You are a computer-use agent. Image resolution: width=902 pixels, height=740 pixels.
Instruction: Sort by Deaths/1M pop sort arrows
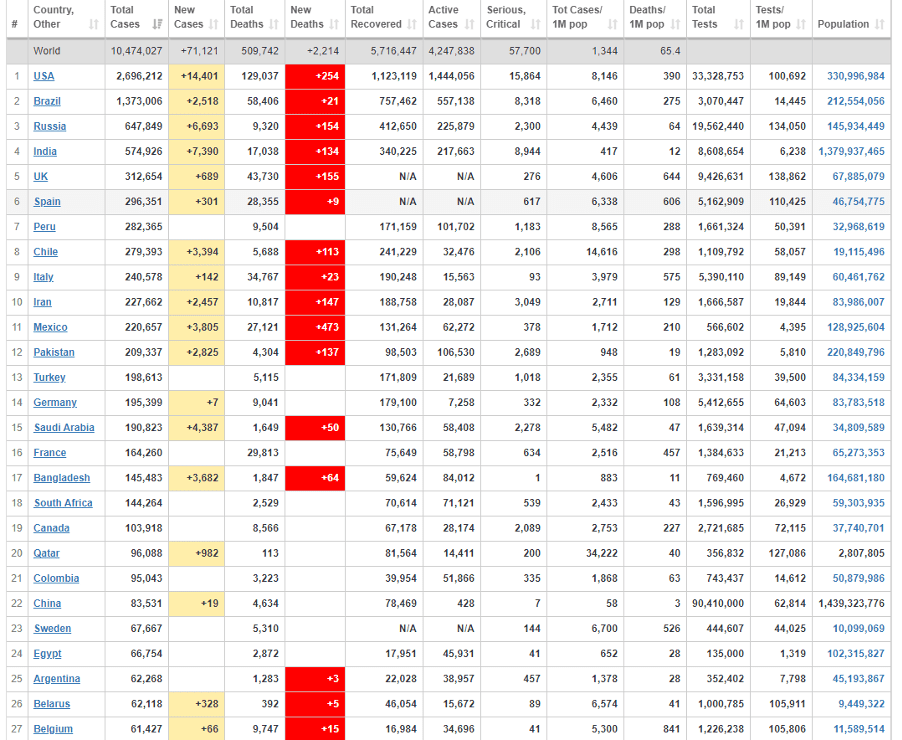pos(676,25)
